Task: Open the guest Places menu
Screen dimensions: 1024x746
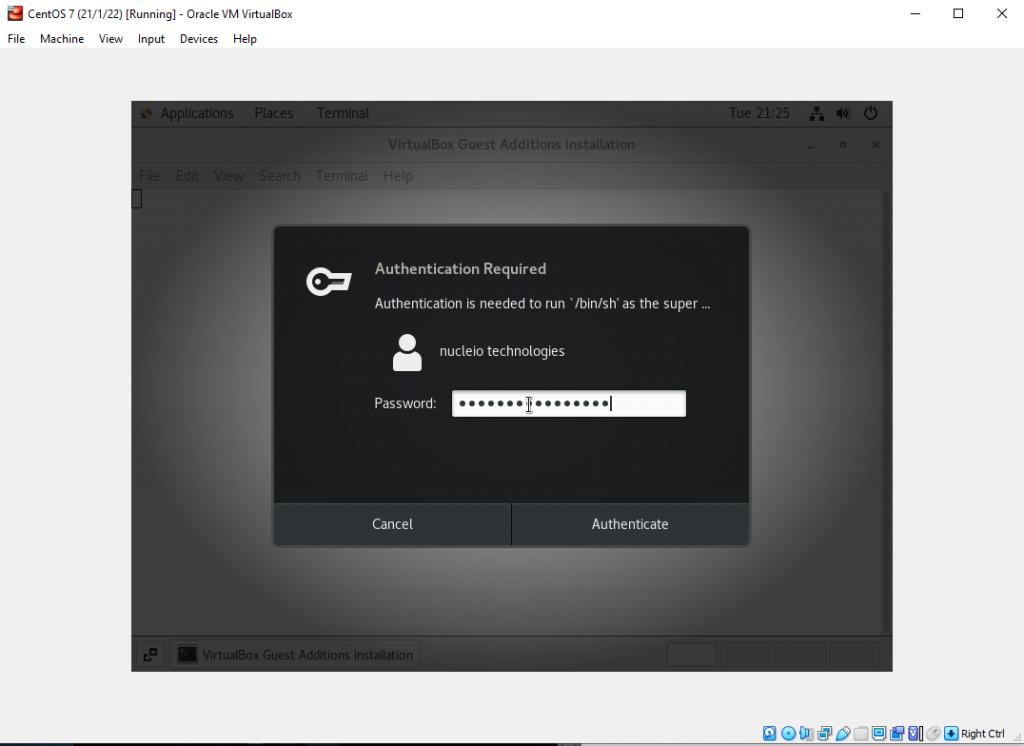Action: pyautogui.click(x=274, y=114)
